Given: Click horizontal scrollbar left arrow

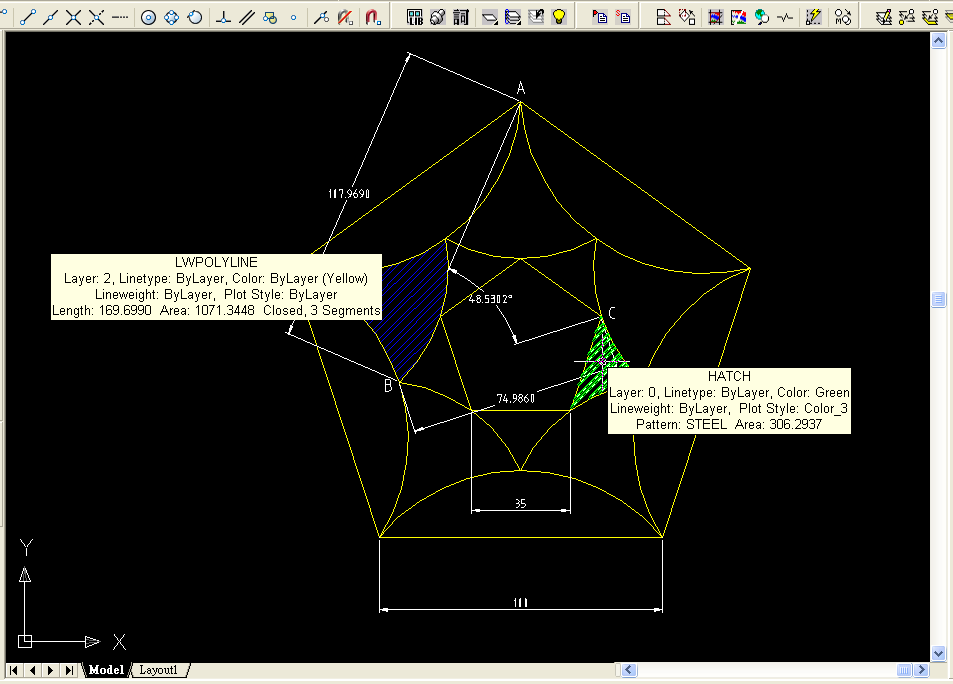Looking at the screenshot, I should click(x=629, y=670).
